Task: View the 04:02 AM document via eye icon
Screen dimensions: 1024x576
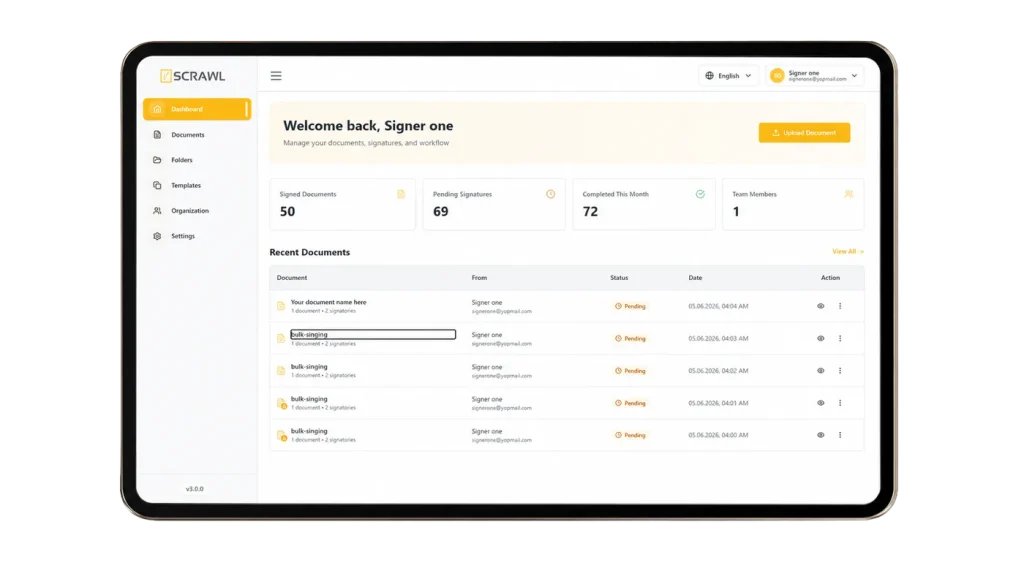Action: [821, 371]
